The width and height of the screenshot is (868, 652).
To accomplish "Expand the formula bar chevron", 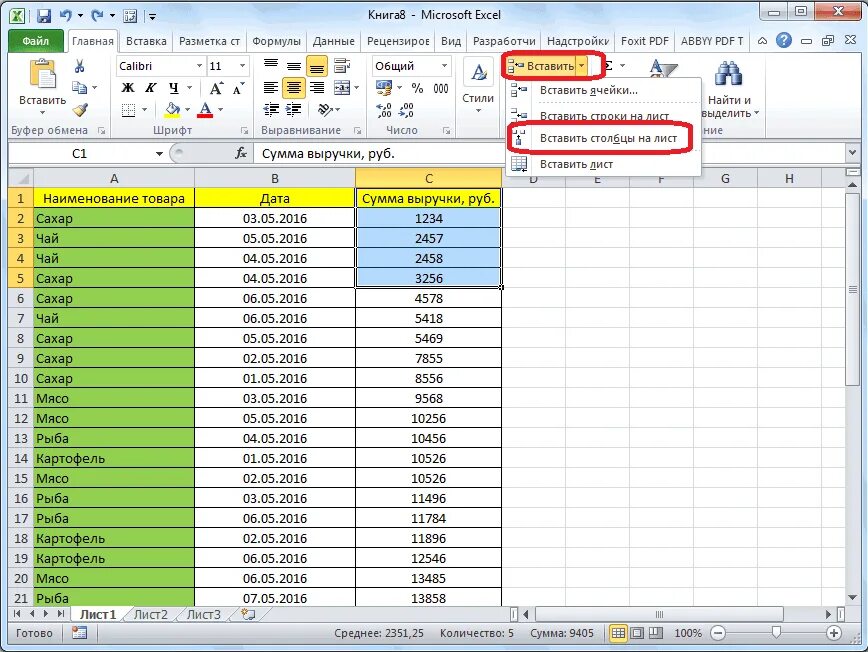I will tap(852, 153).
